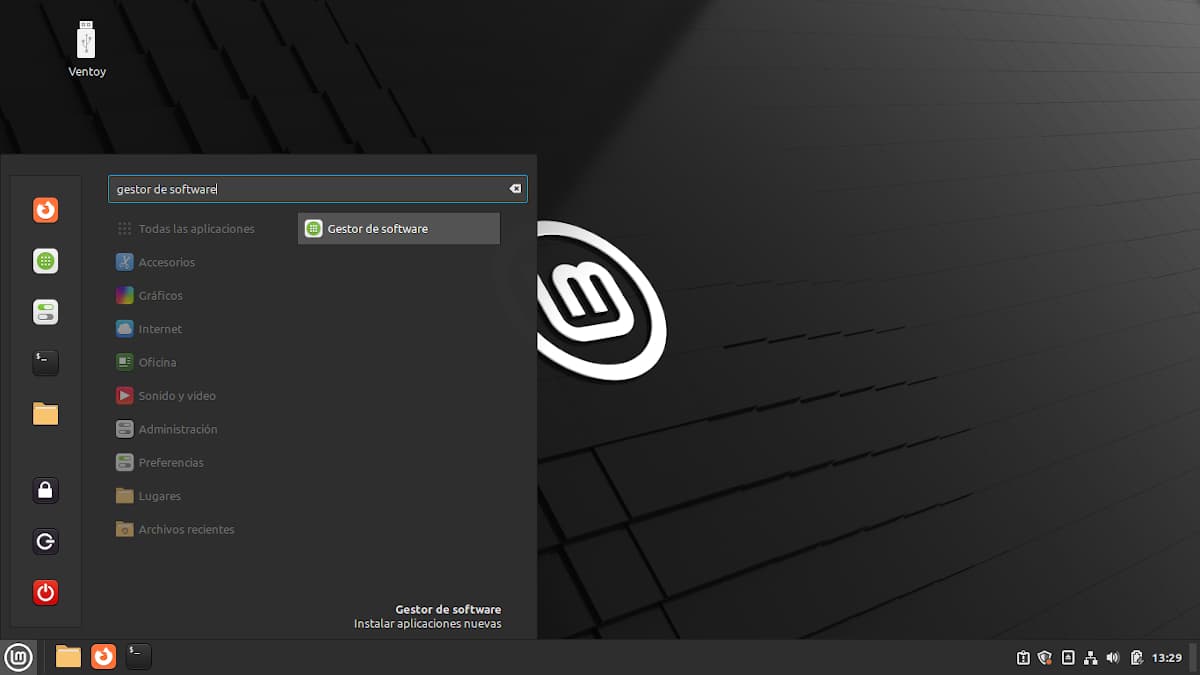Open Archivos recientes list
1200x675 pixels.
pos(185,529)
